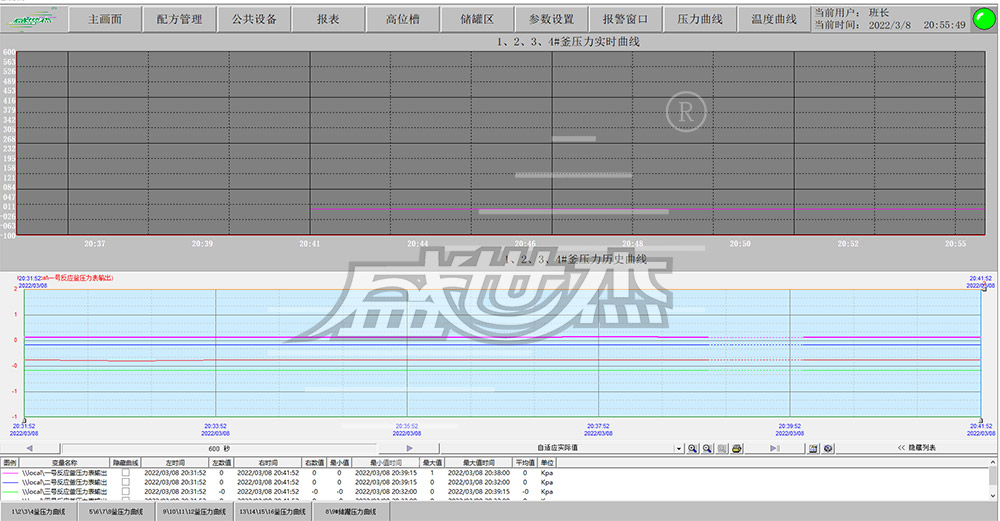Open the 自适应实际值 dropdown
Viewport: 1000px width, 521px height.
point(678,449)
